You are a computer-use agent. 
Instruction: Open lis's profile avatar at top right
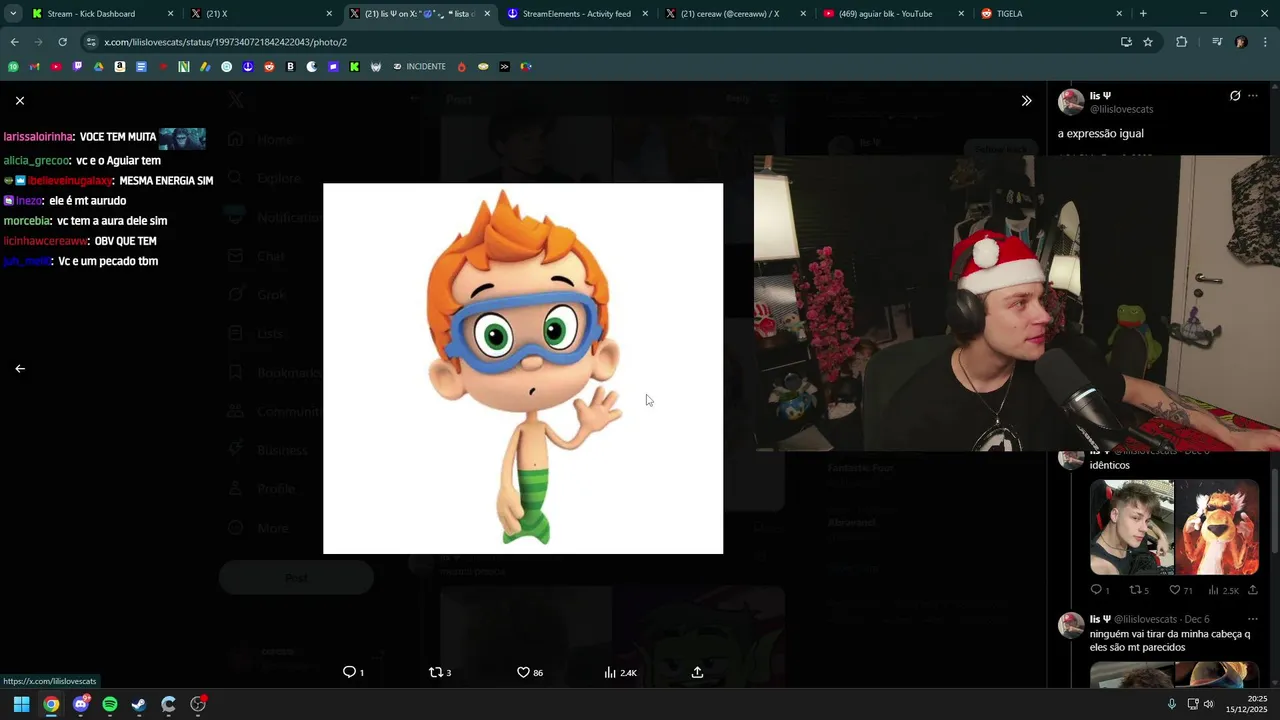(x=1071, y=102)
